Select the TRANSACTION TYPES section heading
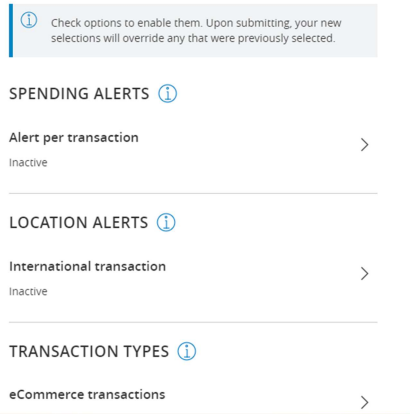 coord(89,351)
